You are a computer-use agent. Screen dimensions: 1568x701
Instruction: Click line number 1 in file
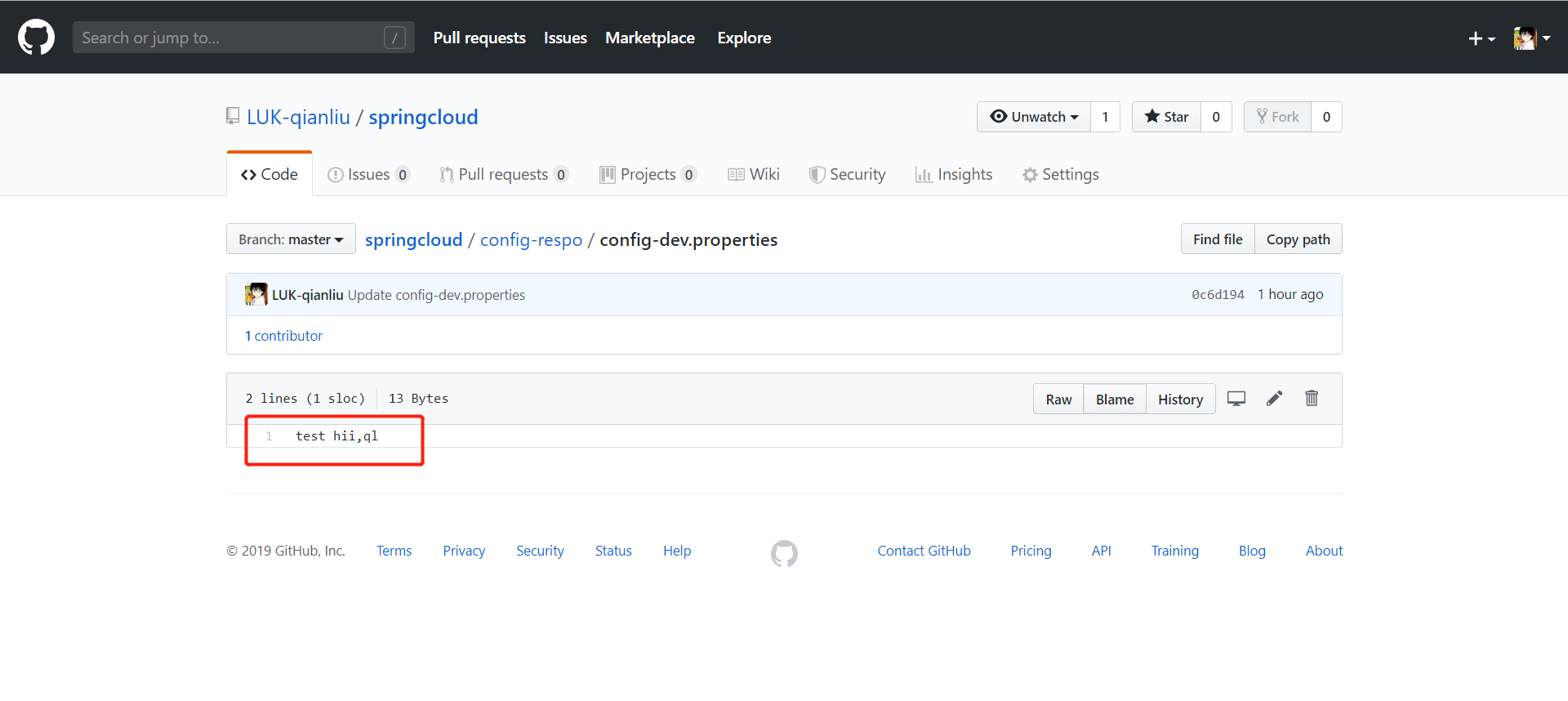269,436
